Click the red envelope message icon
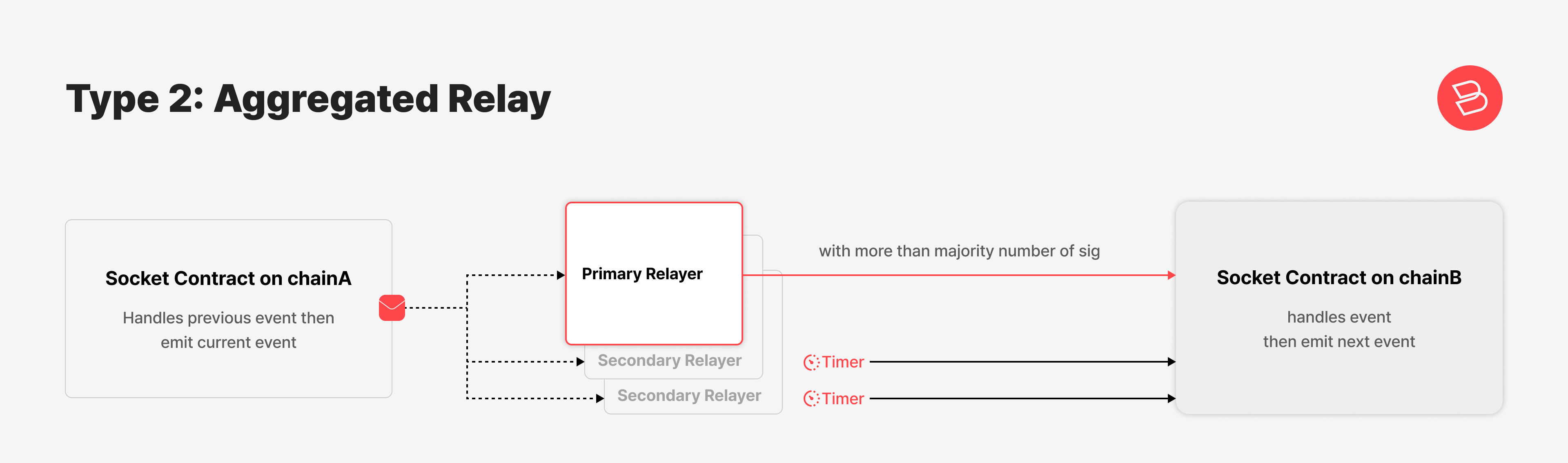 tap(392, 308)
